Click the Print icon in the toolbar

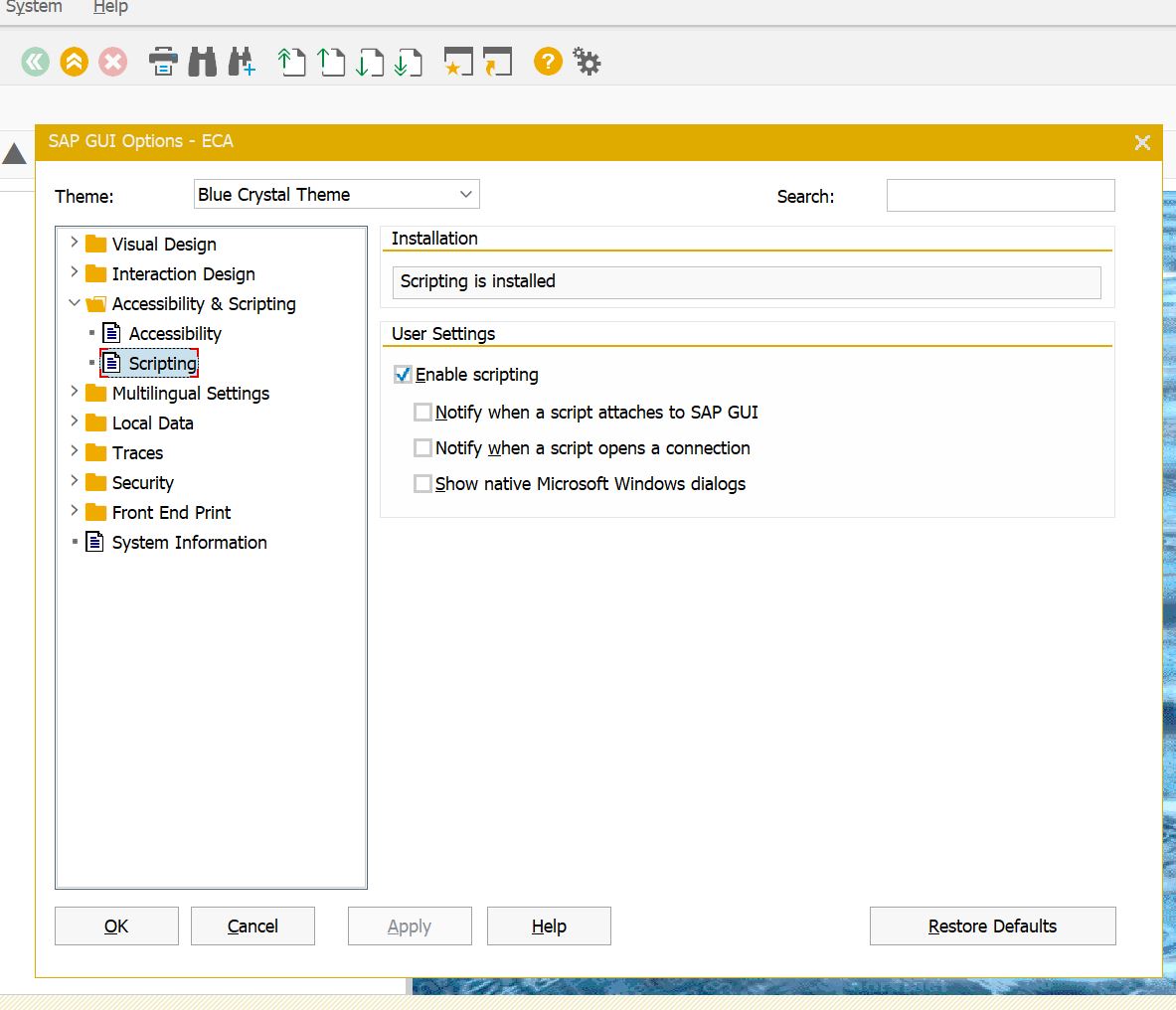(x=163, y=61)
